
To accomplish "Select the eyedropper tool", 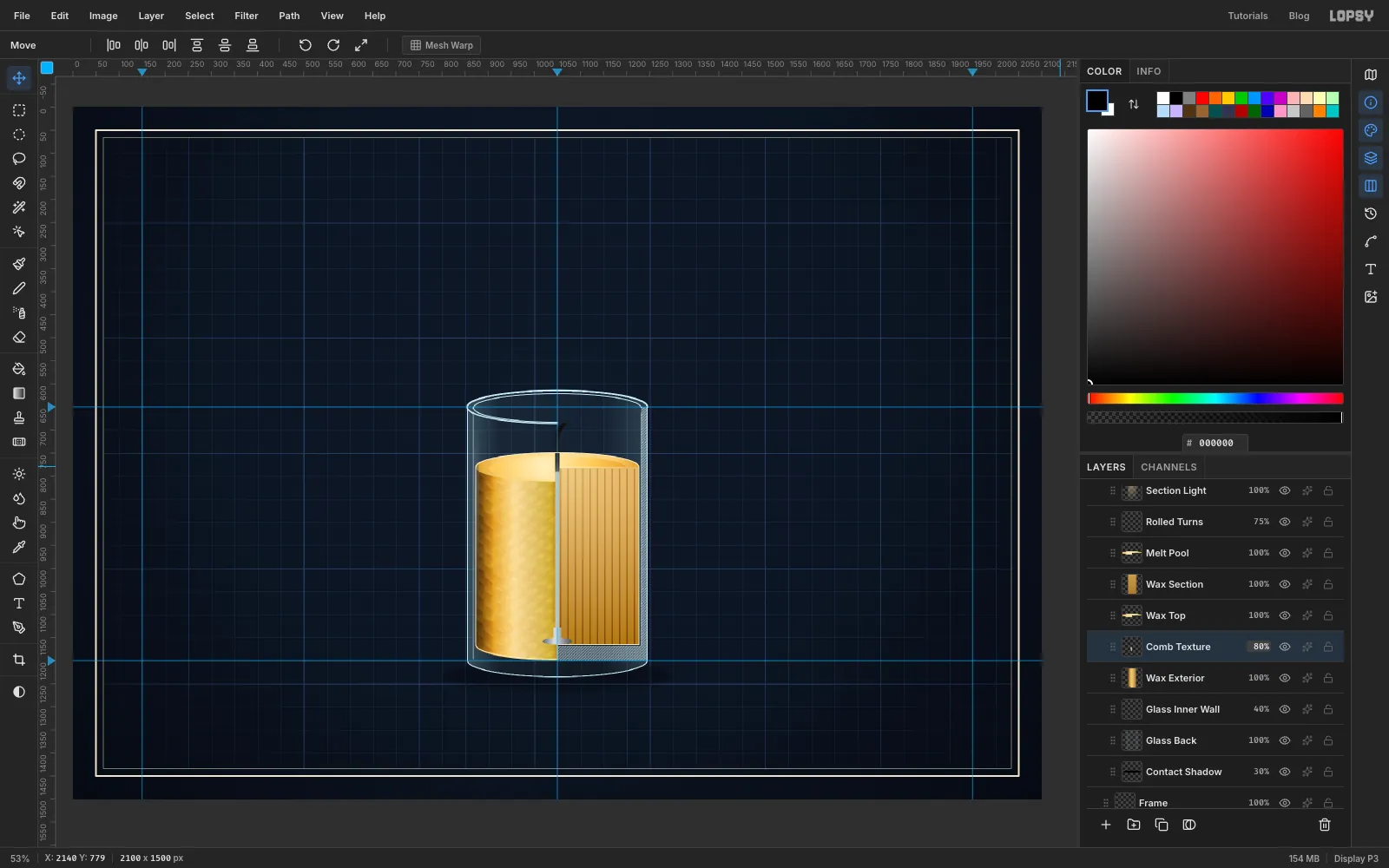I will 19,547.
